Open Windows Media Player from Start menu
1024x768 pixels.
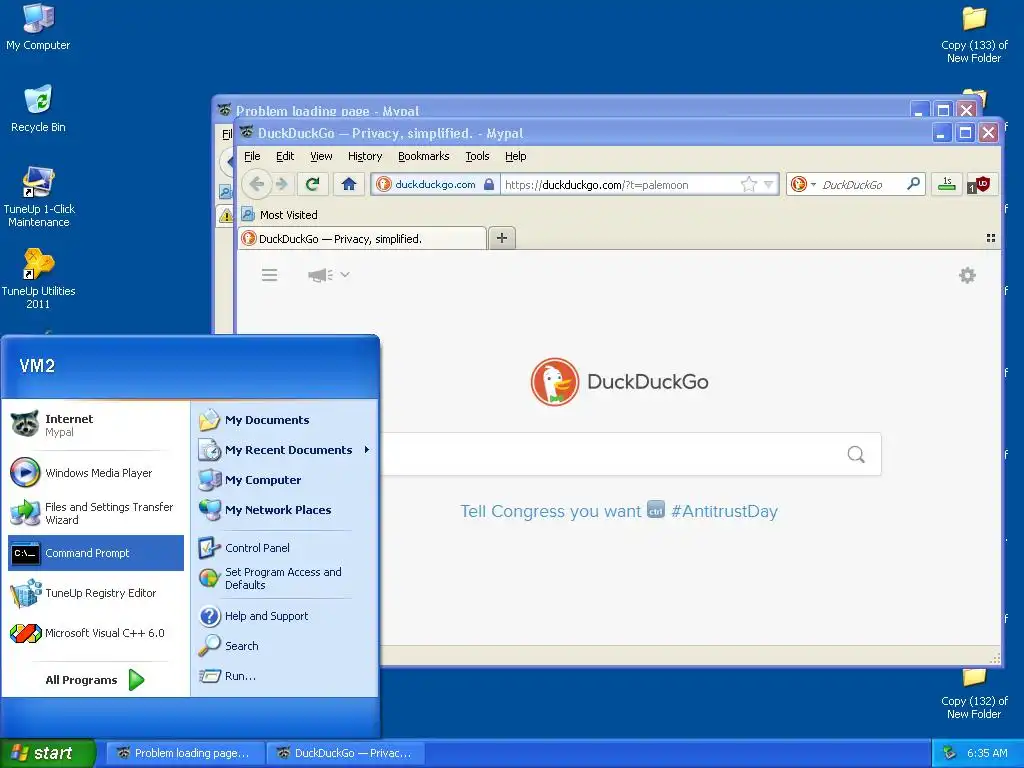coord(96,473)
